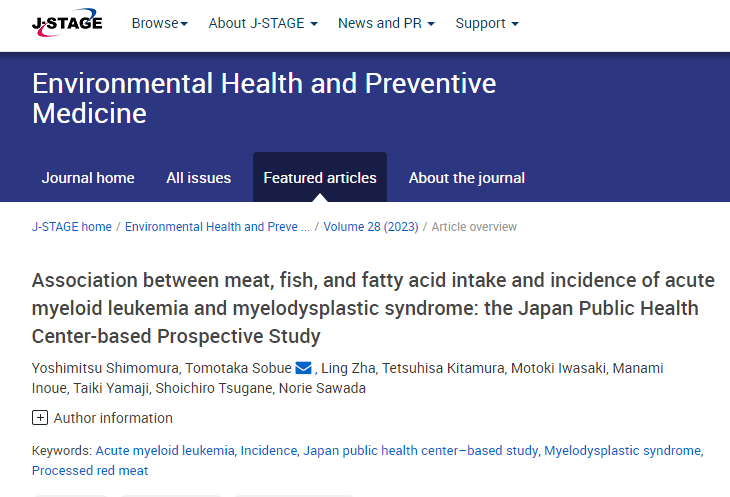Open the Processed red meat keyword
This screenshot has height=497, width=730.
[90, 471]
